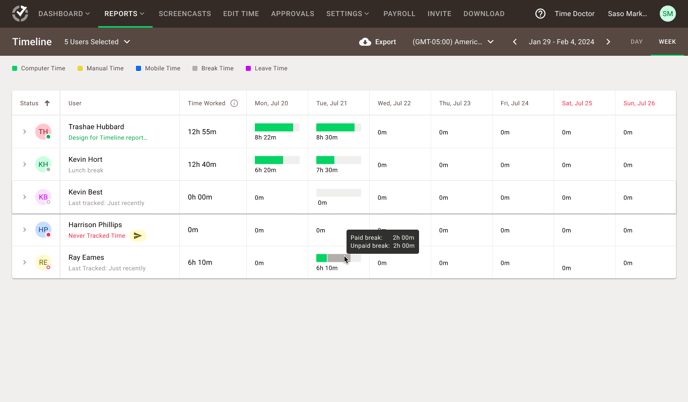Click the User column header
Viewport: 688px width, 402px height.
click(75, 103)
